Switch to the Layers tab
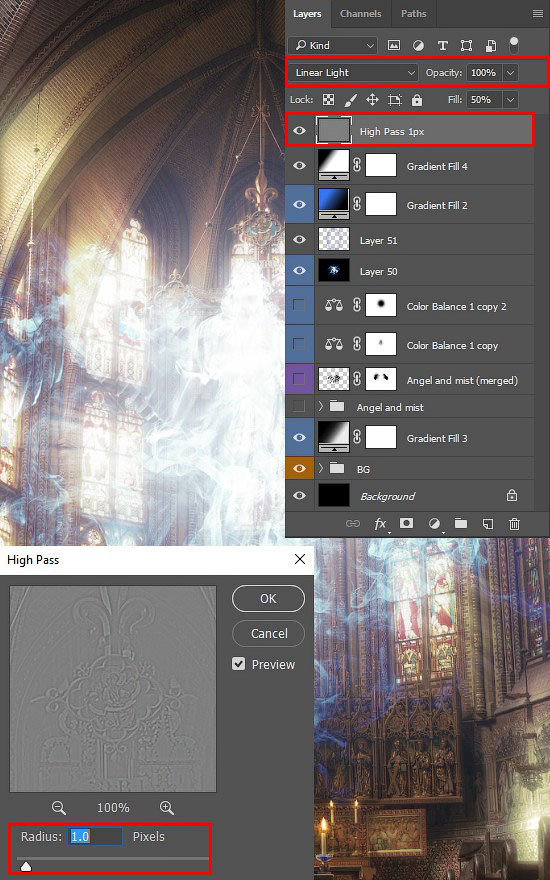Viewport: 550px width, 880px height. point(307,14)
